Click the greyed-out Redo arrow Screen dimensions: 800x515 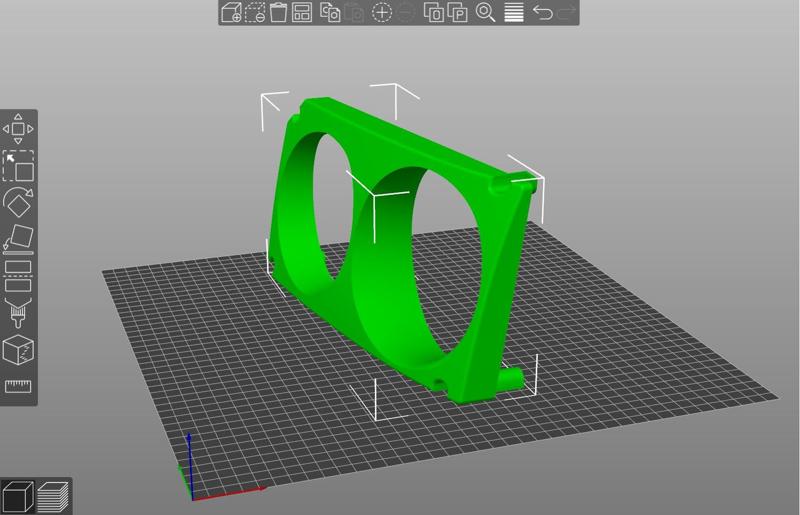click(x=566, y=12)
